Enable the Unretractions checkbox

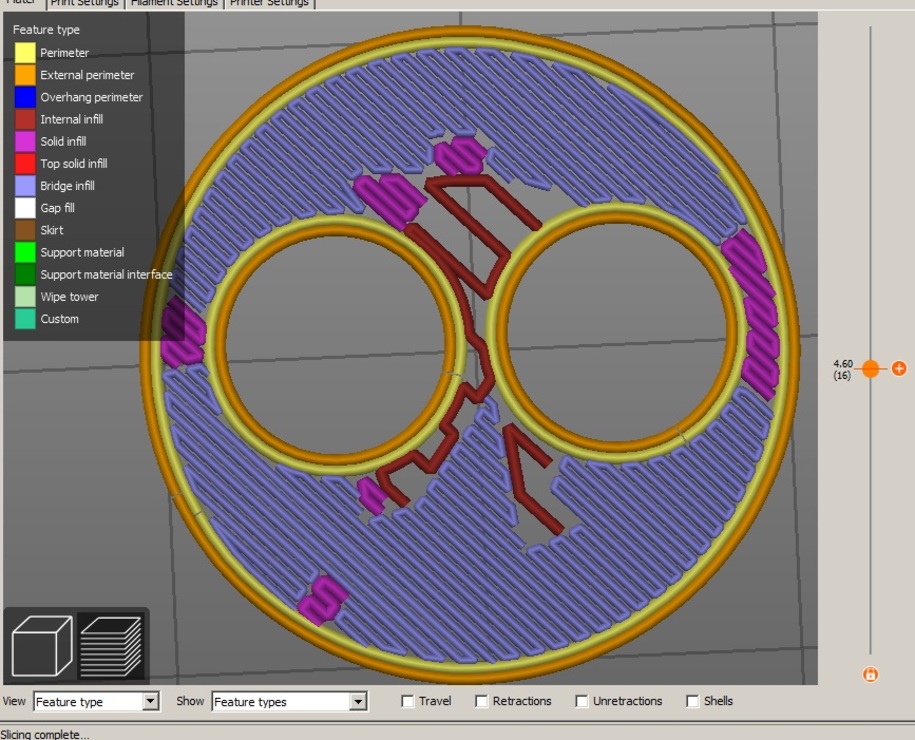click(582, 701)
